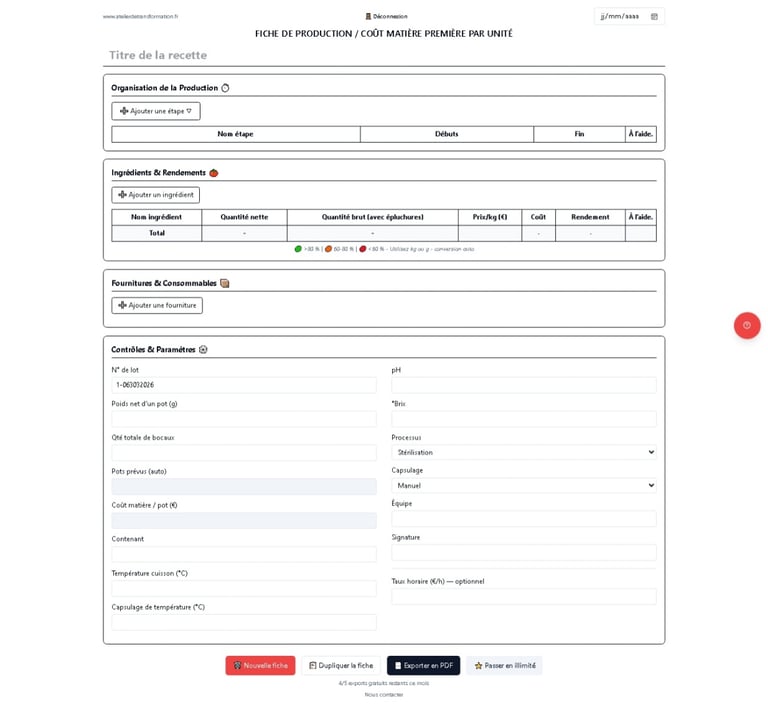Focus the date field jj/mm/aaaa

[x=629, y=17]
